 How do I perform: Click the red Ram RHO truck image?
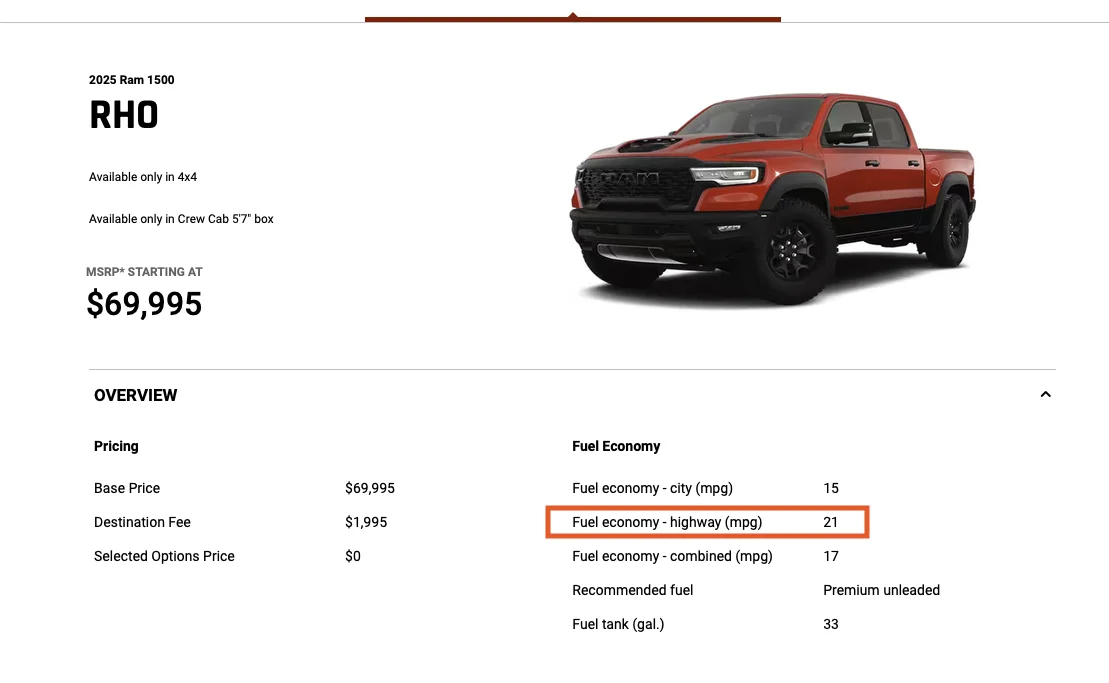click(x=772, y=198)
